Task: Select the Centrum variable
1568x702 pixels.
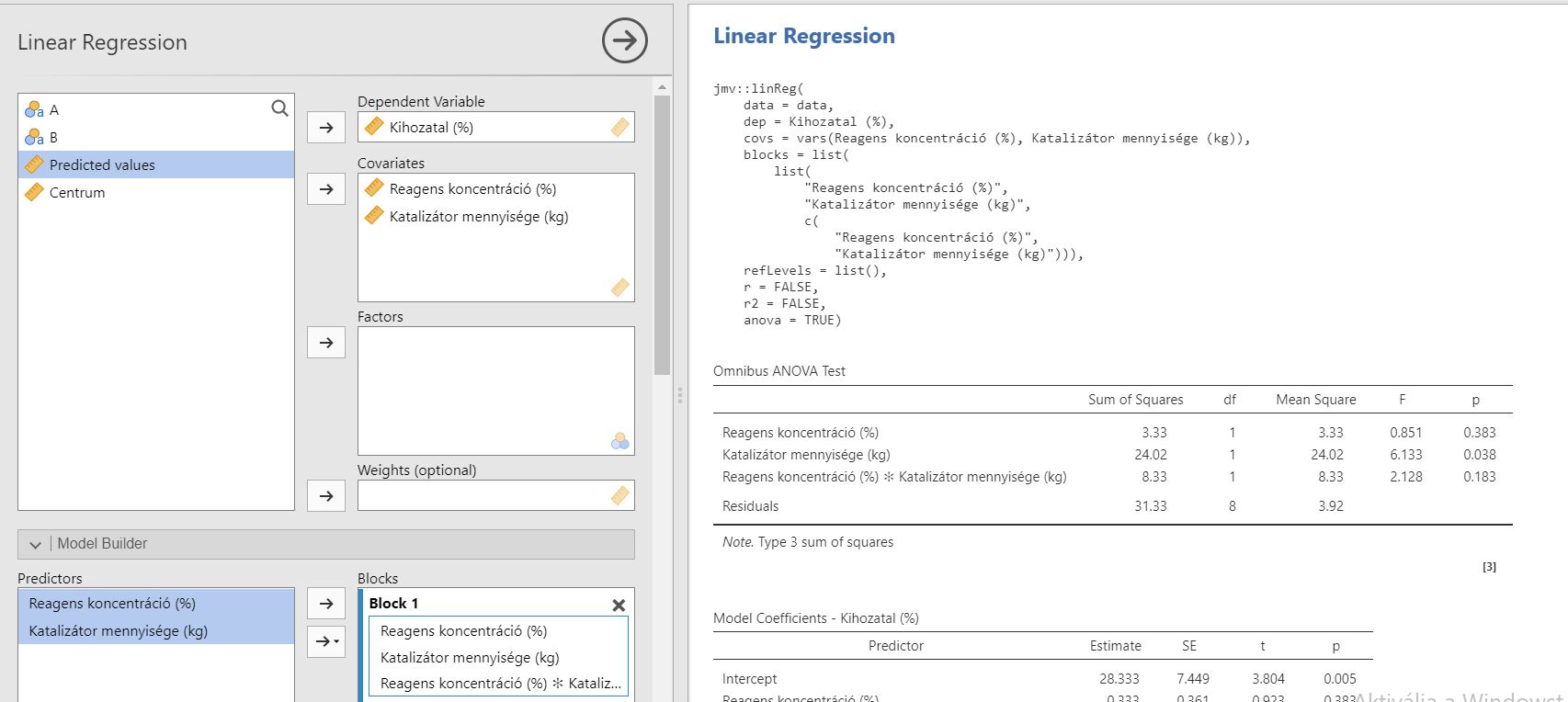Action: (77, 193)
